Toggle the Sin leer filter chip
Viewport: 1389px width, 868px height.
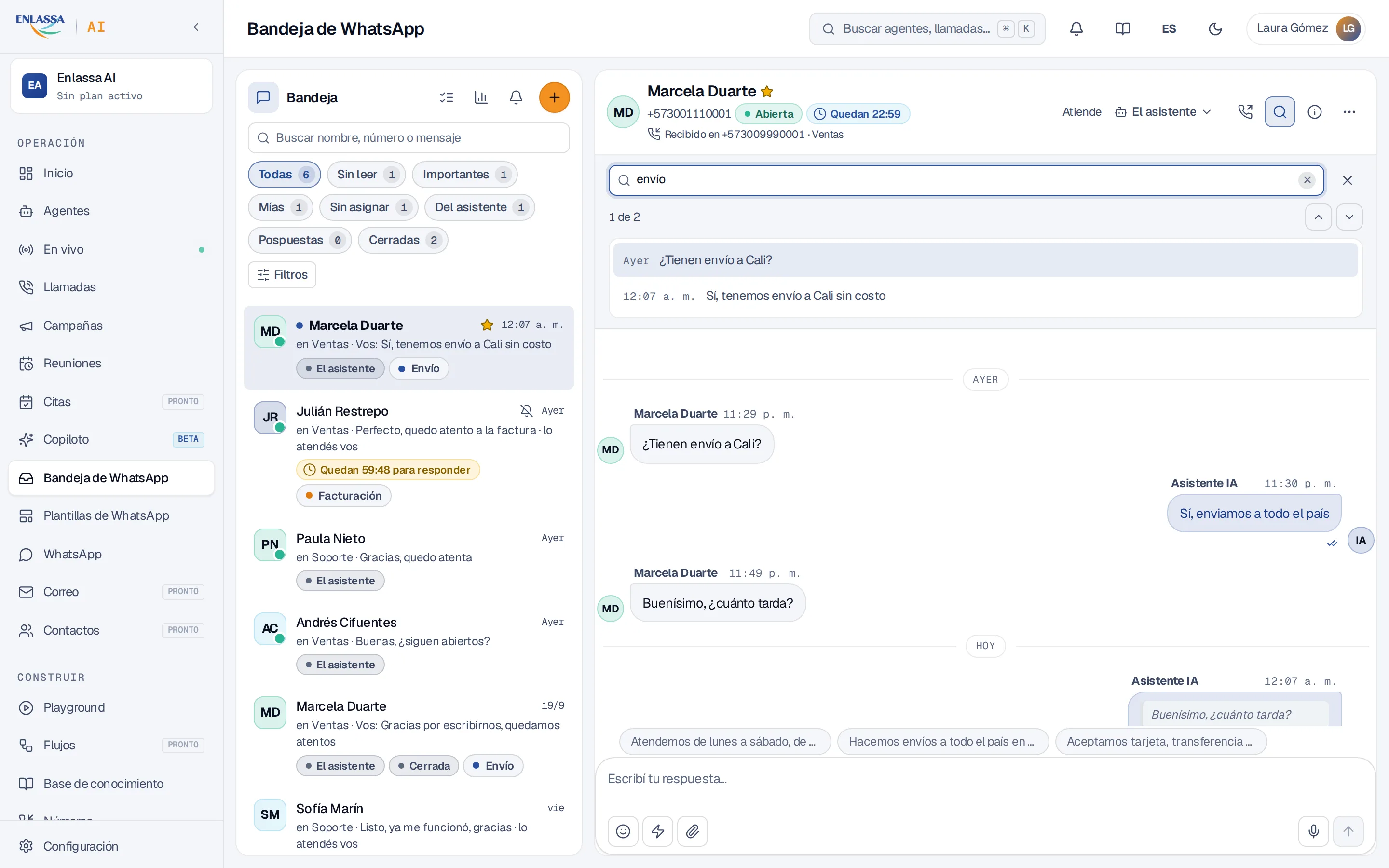point(366,175)
